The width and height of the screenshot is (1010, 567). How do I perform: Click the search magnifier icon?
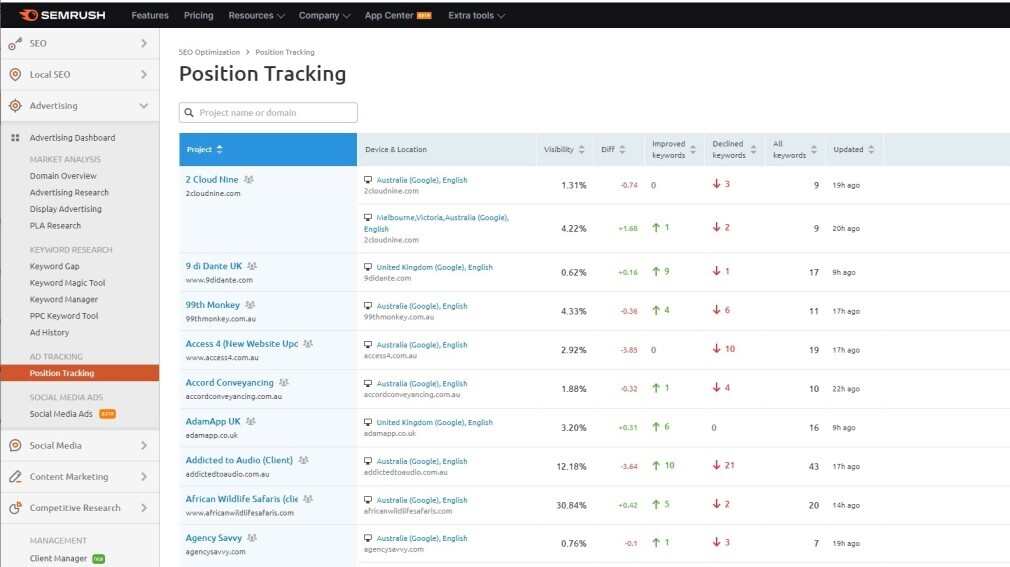189,113
